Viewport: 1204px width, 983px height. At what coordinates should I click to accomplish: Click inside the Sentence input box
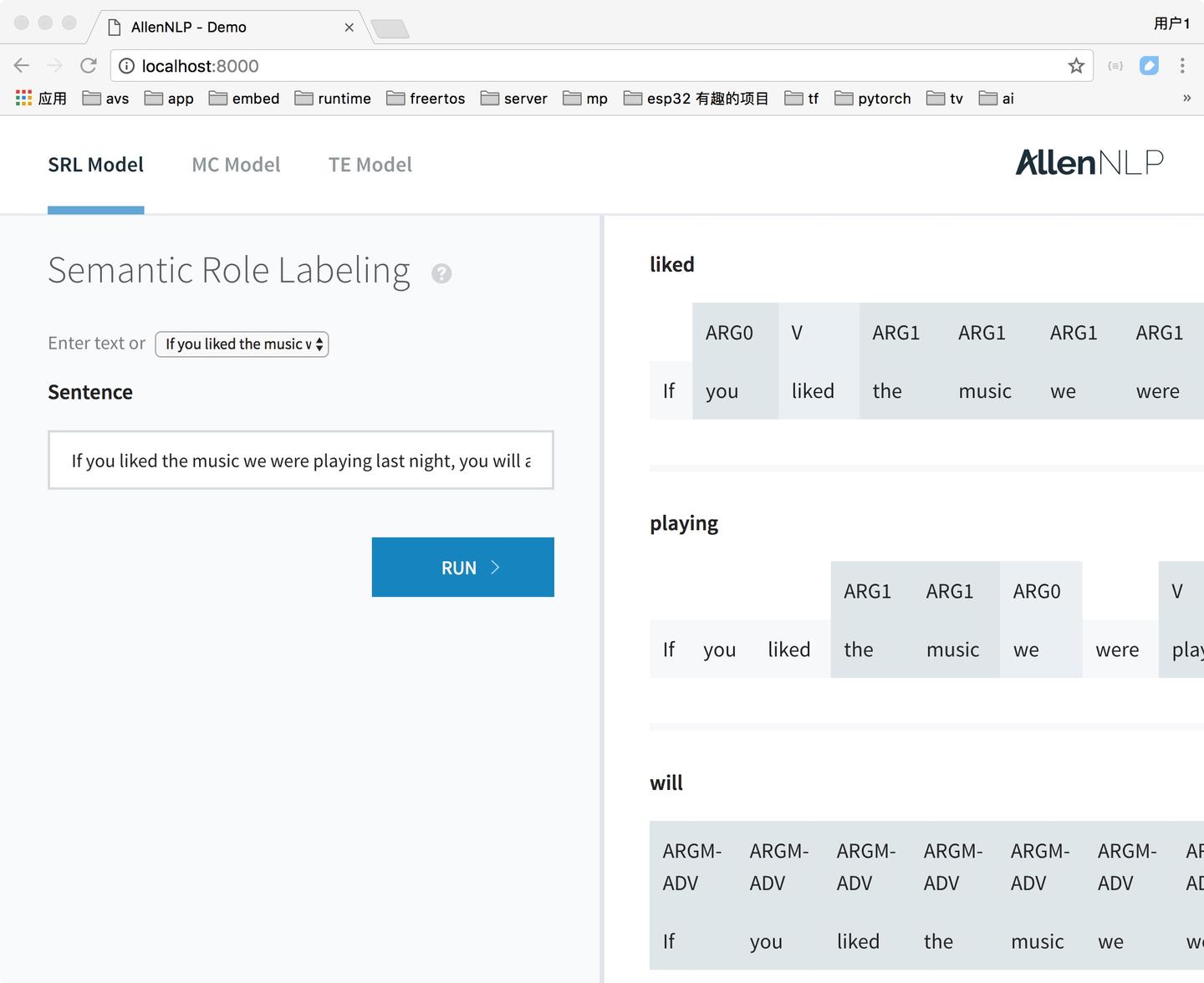[301, 461]
